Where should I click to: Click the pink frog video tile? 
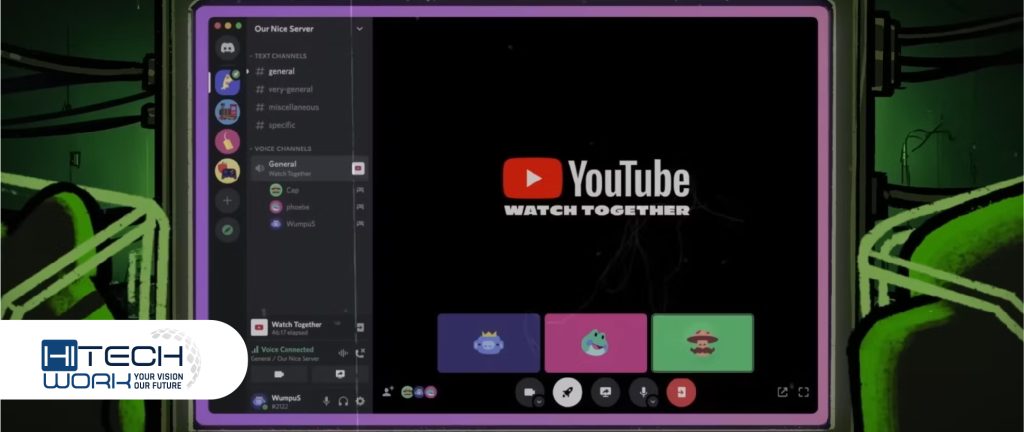[x=596, y=343]
